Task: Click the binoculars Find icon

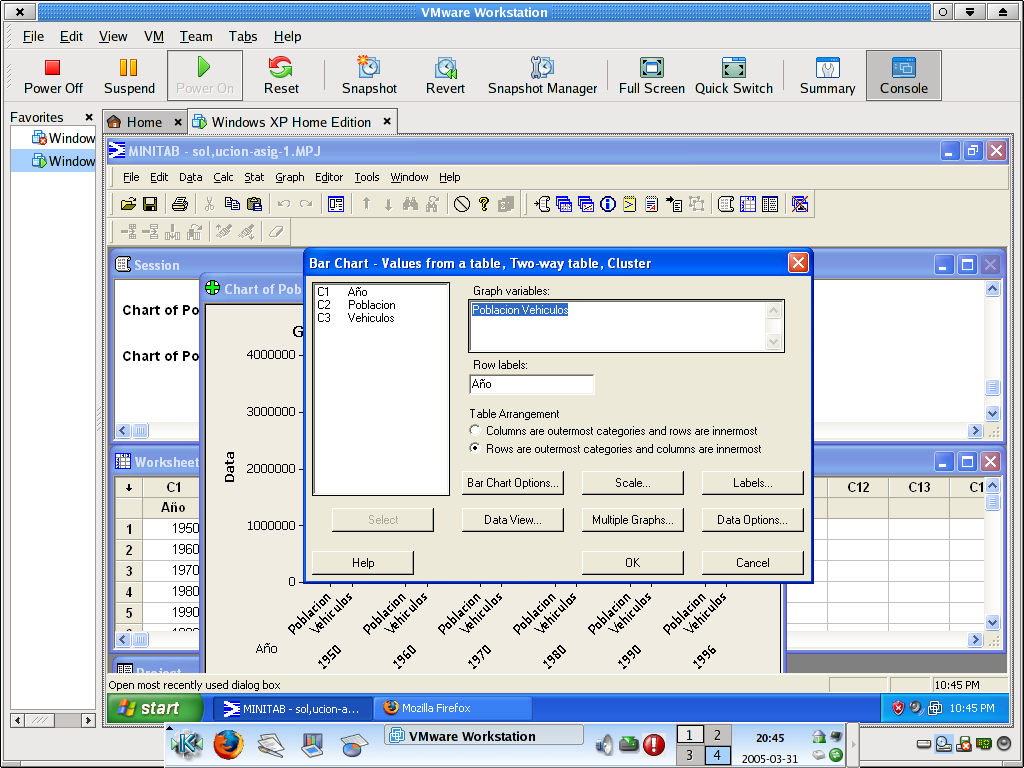Action: point(410,204)
